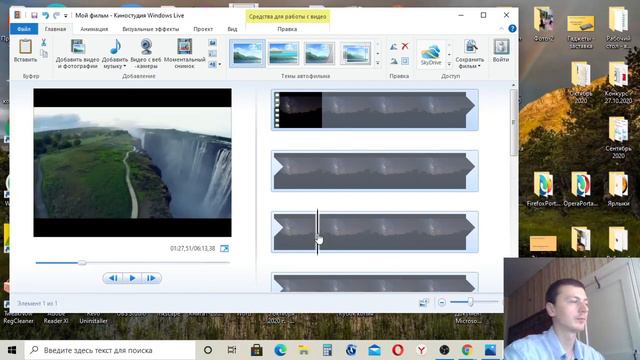
Task: Switch to the Вид tab
Action: [232, 29]
